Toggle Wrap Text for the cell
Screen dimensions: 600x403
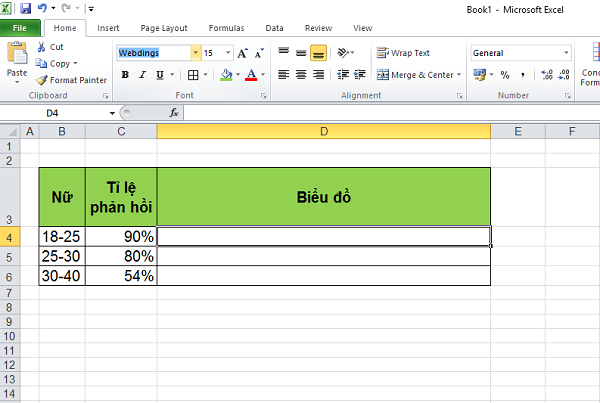coord(403,53)
